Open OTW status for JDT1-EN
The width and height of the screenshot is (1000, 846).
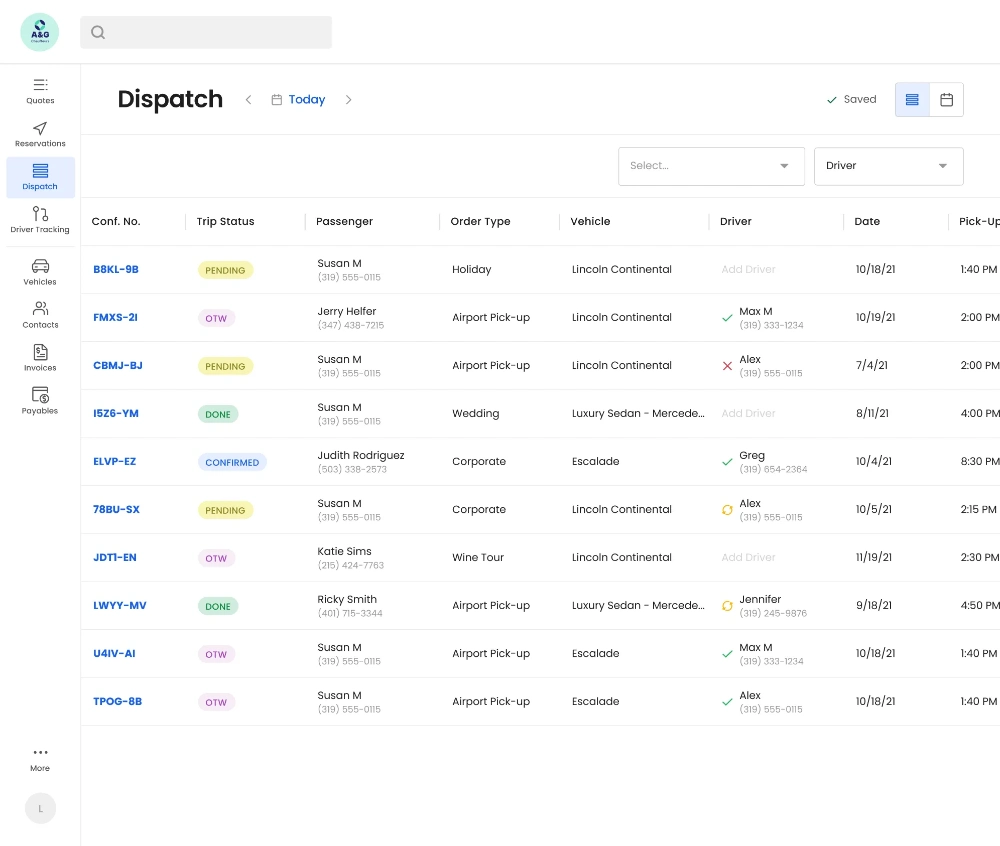(x=216, y=558)
